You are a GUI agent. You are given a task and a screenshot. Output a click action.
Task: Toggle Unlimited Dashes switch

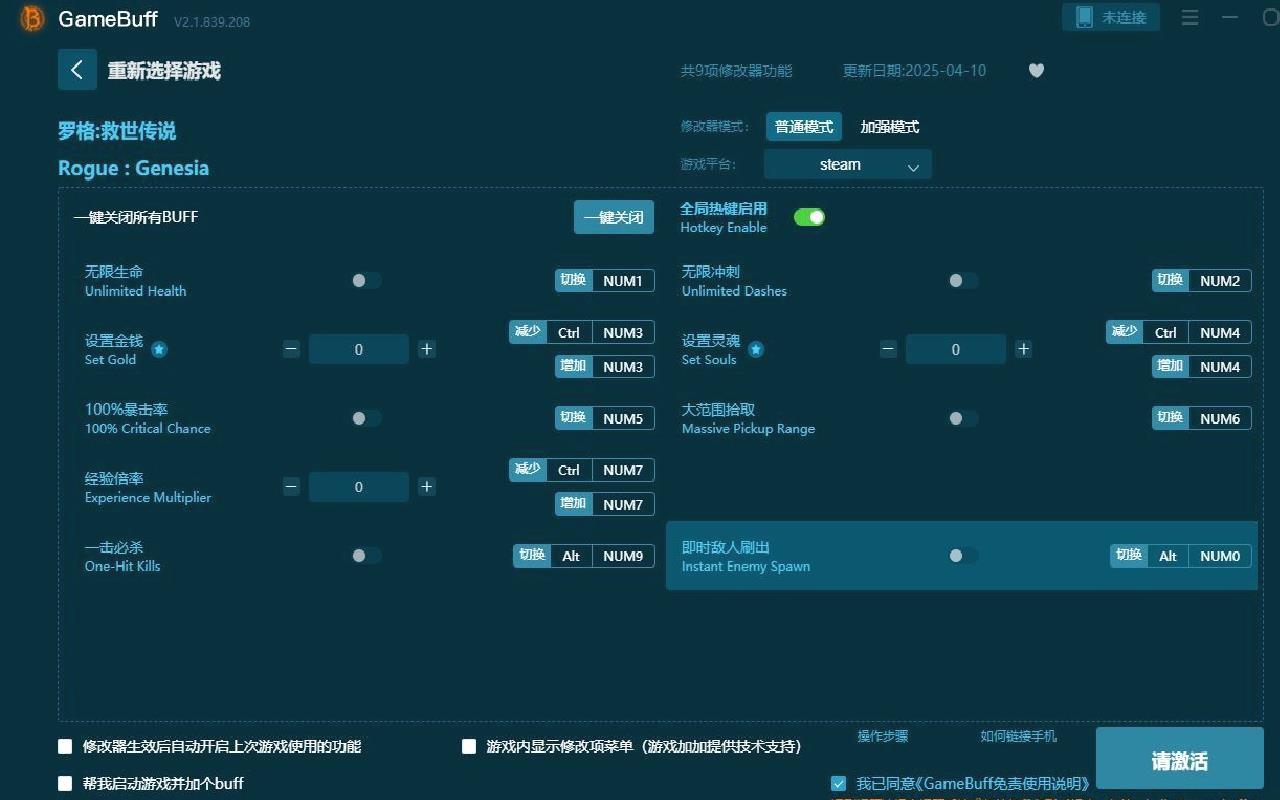963,281
